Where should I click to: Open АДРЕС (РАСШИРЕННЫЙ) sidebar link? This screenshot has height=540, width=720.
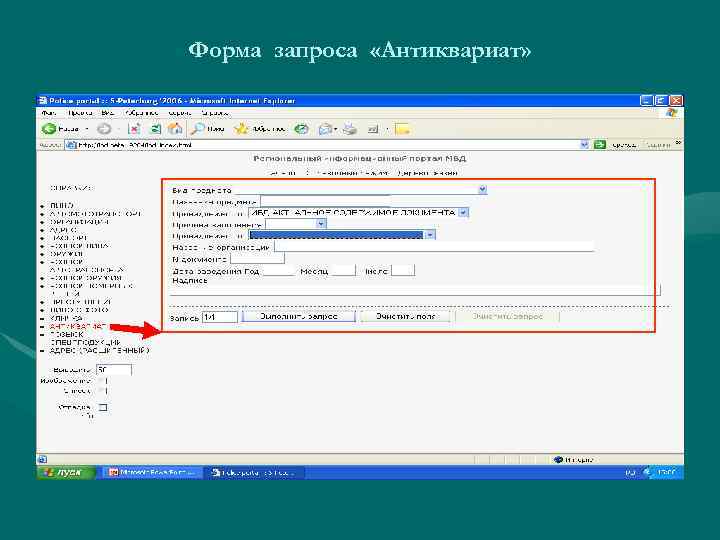pyautogui.click(x=100, y=351)
